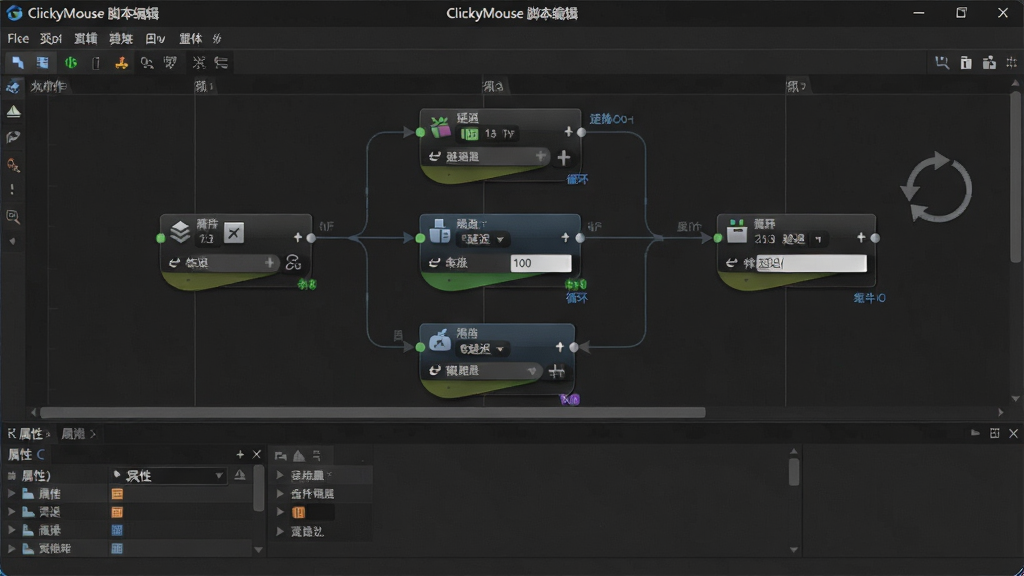Click the blue swatch in fourth properties row
Viewport: 1024px width, 576px height.
pyautogui.click(x=117, y=549)
